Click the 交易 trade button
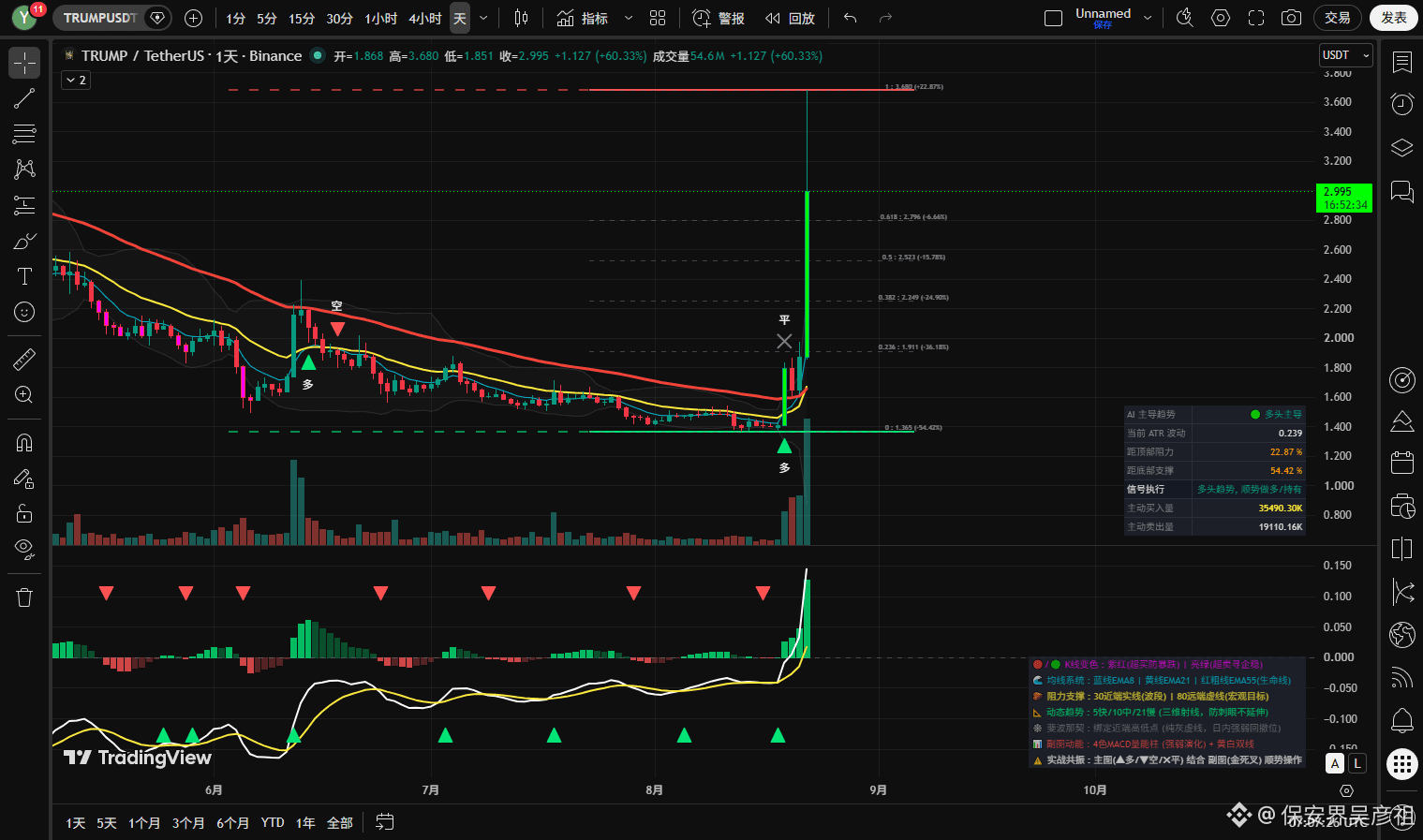 [1338, 18]
